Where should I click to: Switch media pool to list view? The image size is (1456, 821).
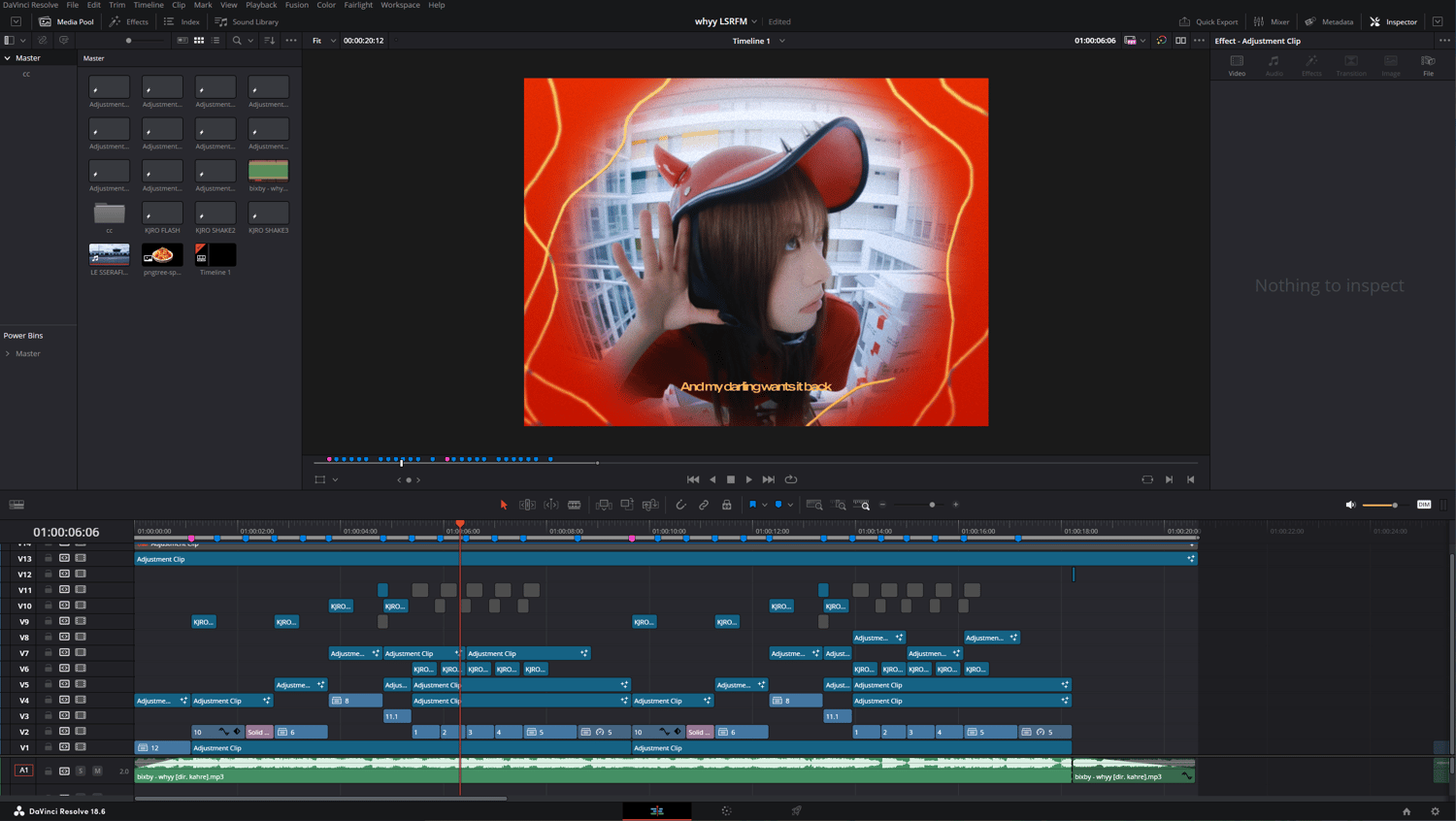[x=215, y=41]
